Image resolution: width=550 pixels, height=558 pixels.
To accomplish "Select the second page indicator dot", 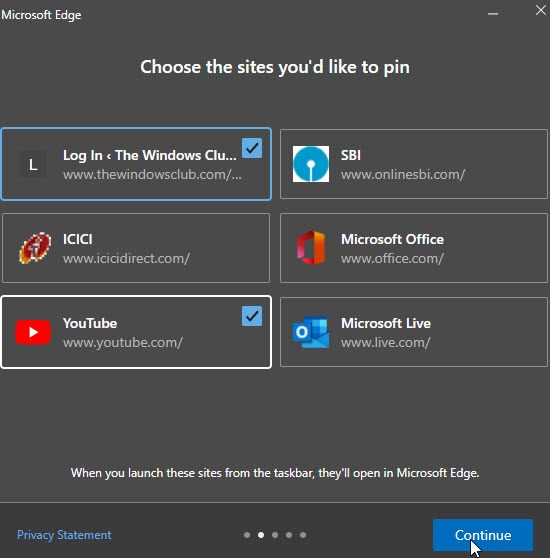I will 261,535.
